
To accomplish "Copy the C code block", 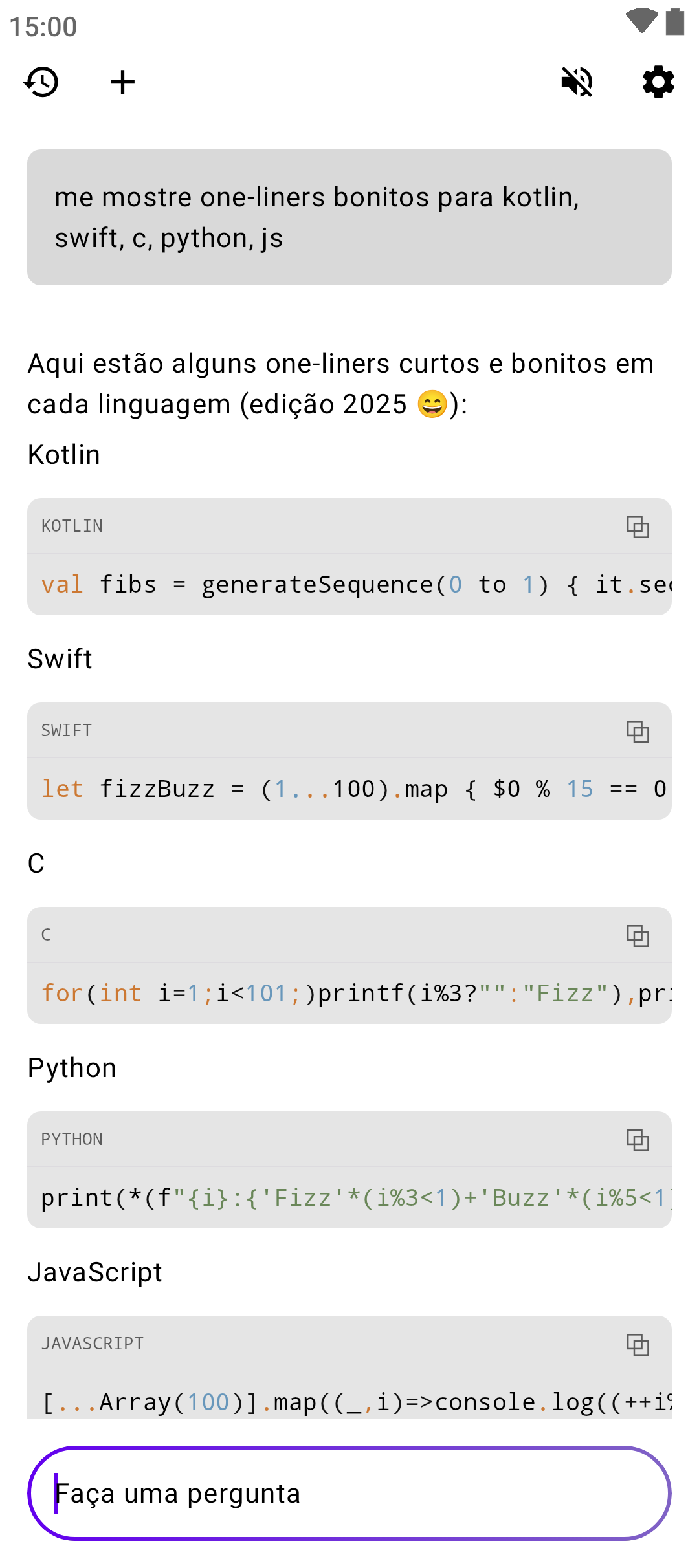I will tap(638, 935).
